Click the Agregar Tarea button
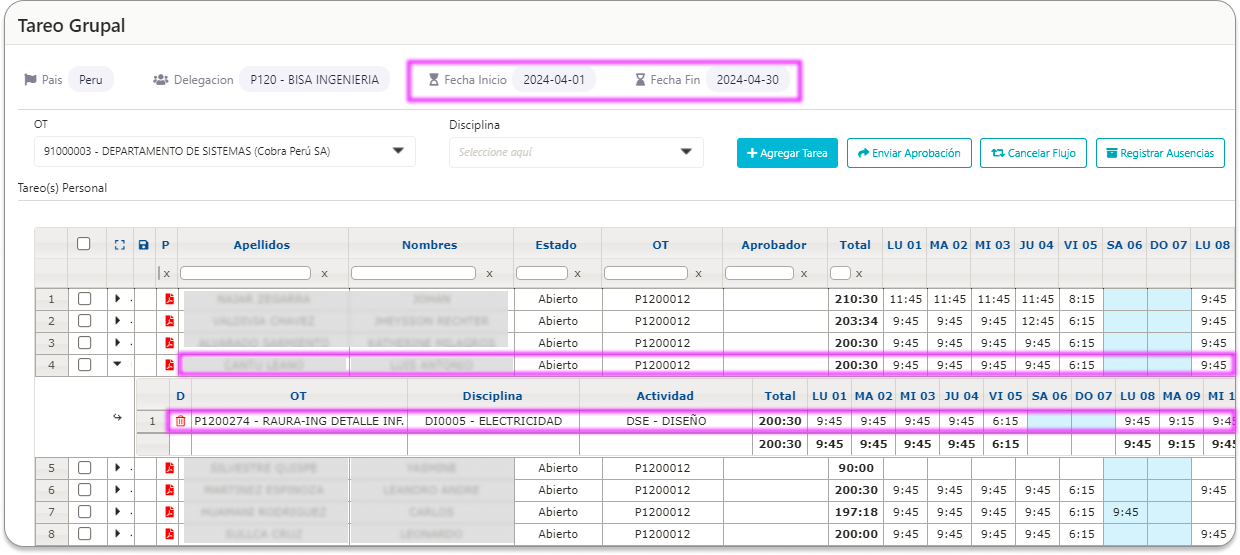Screen dimensions: 1240x555 [x=787, y=153]
